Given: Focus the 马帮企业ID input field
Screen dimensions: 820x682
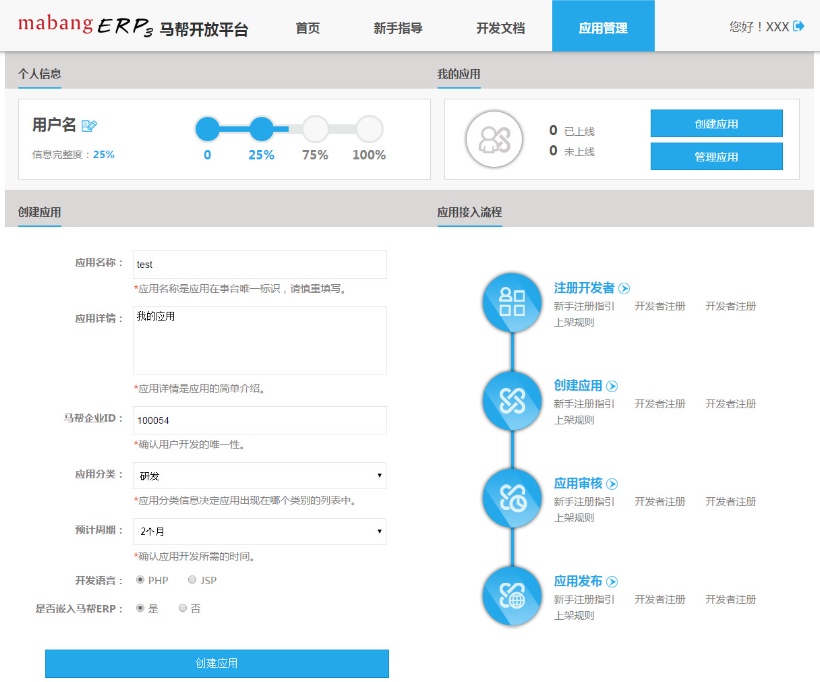Looking at the screenshot, I should point(260,420).
